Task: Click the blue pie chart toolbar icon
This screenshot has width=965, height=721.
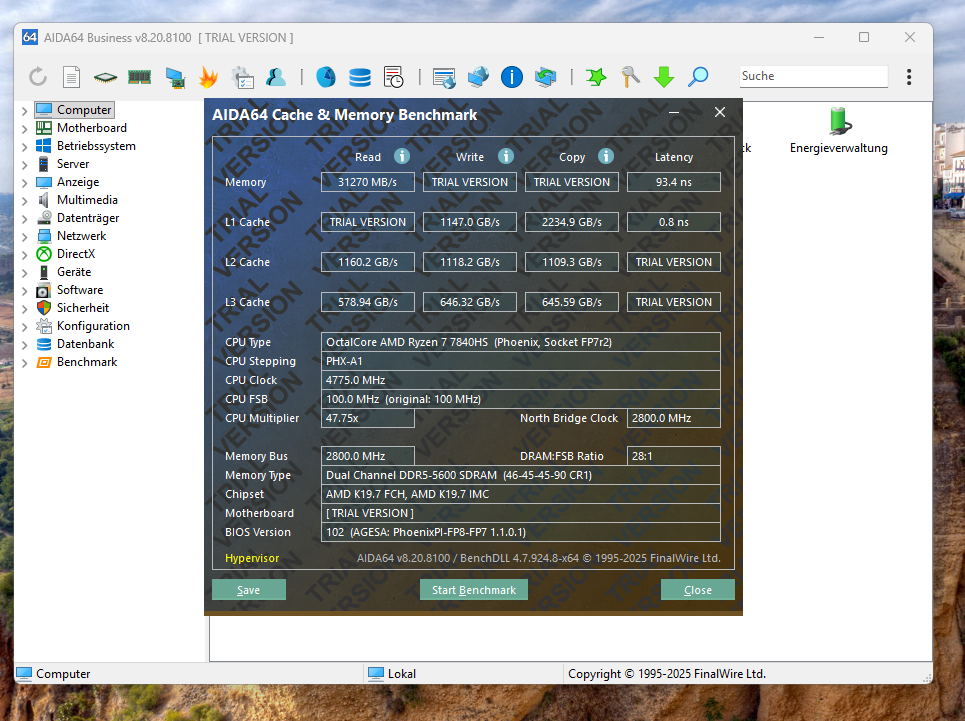Action: [326, 77]
